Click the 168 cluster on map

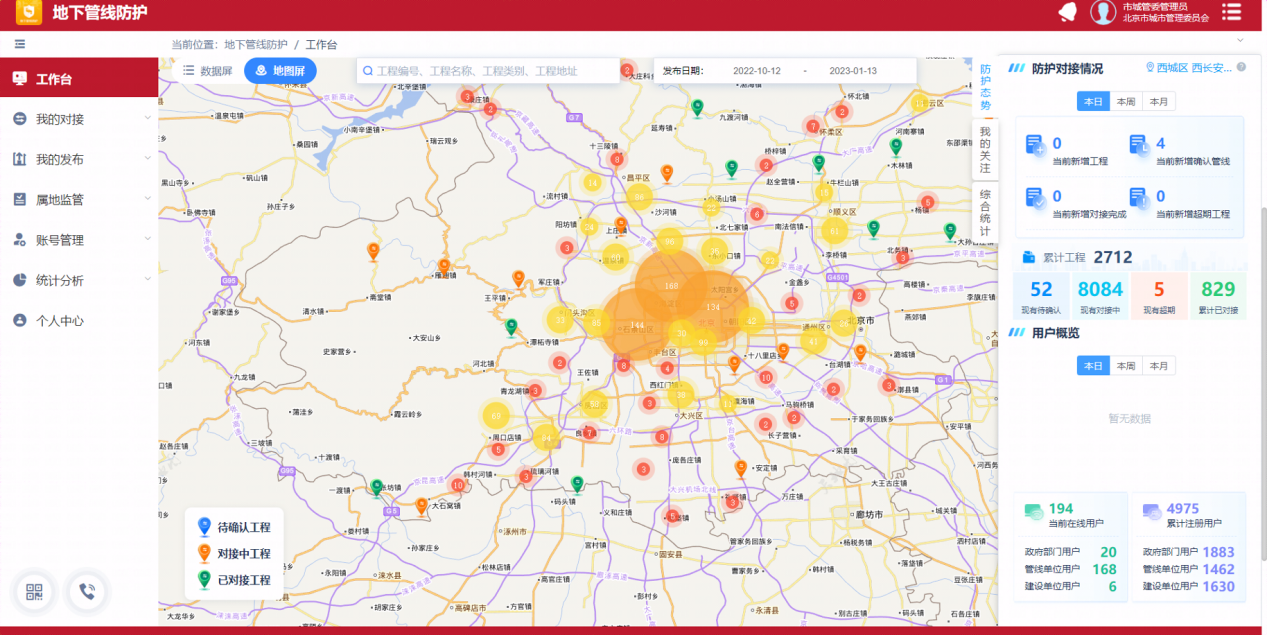click(670, 286)
